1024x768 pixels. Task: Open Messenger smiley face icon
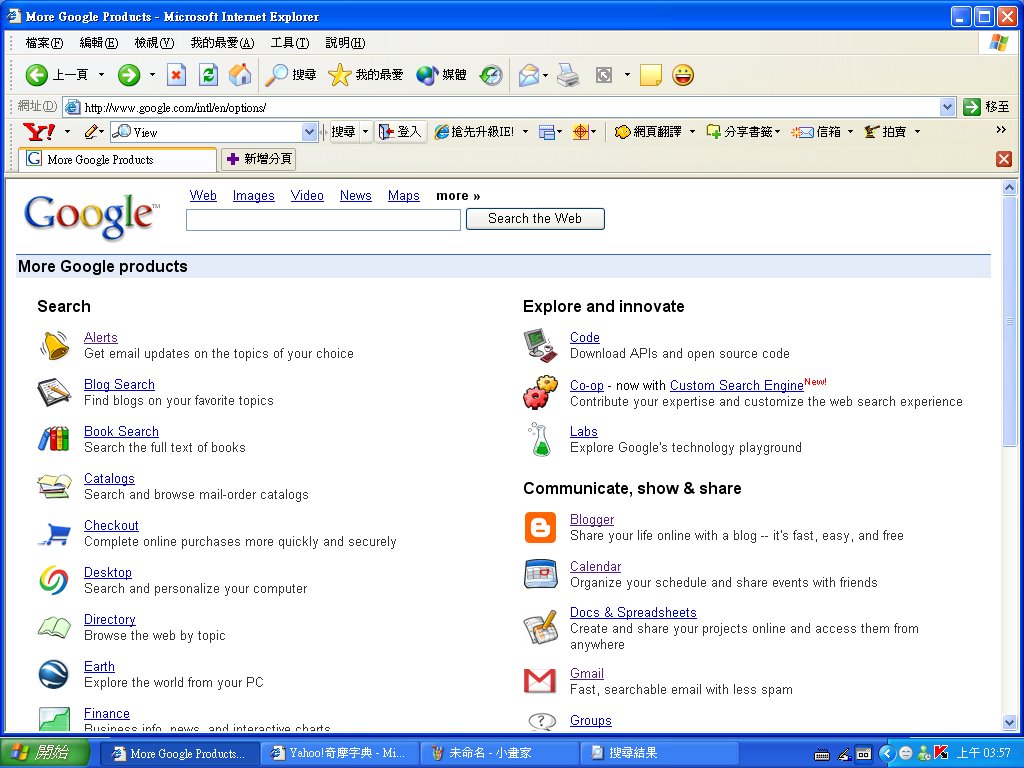(683, 75)
